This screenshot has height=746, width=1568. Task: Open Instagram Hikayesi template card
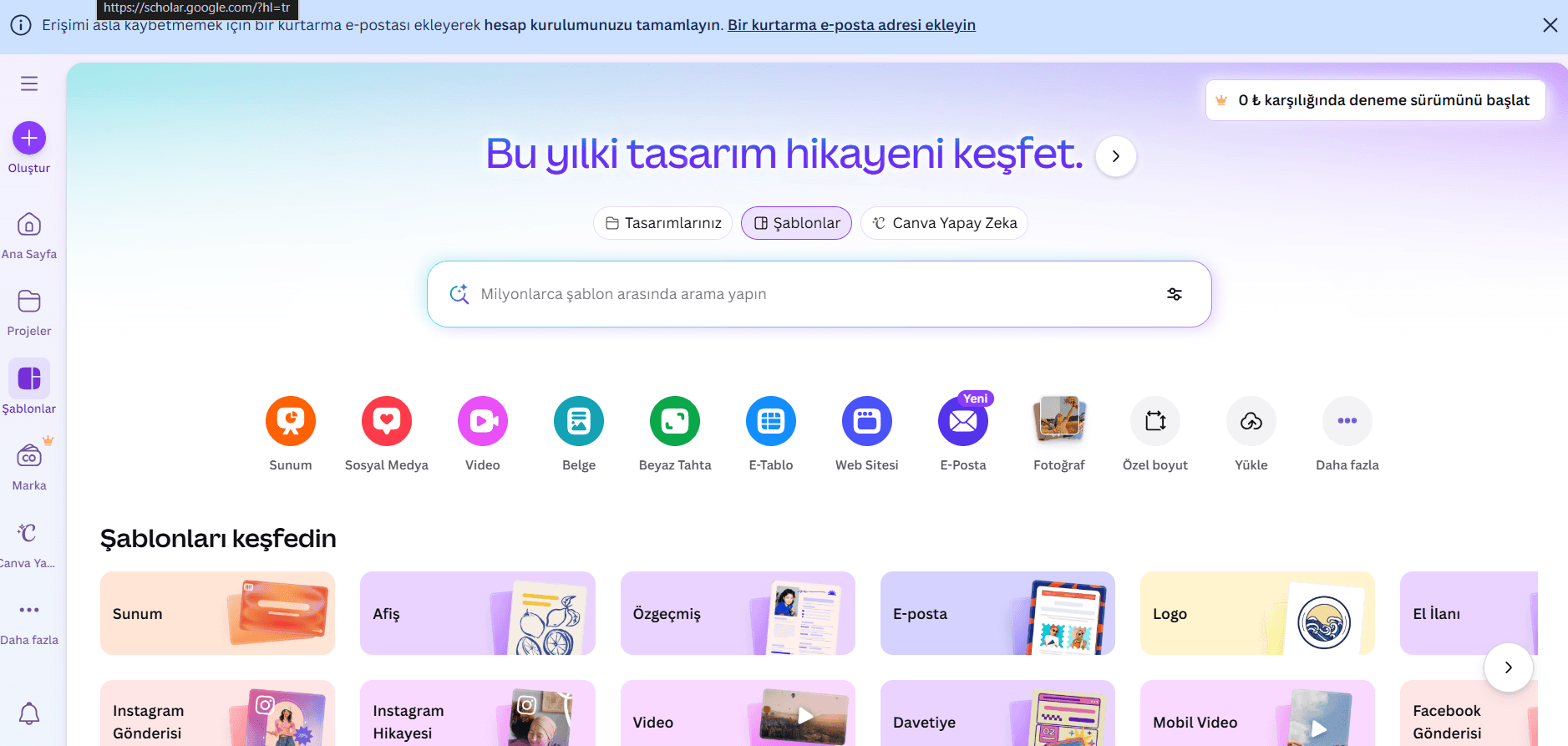478,713
